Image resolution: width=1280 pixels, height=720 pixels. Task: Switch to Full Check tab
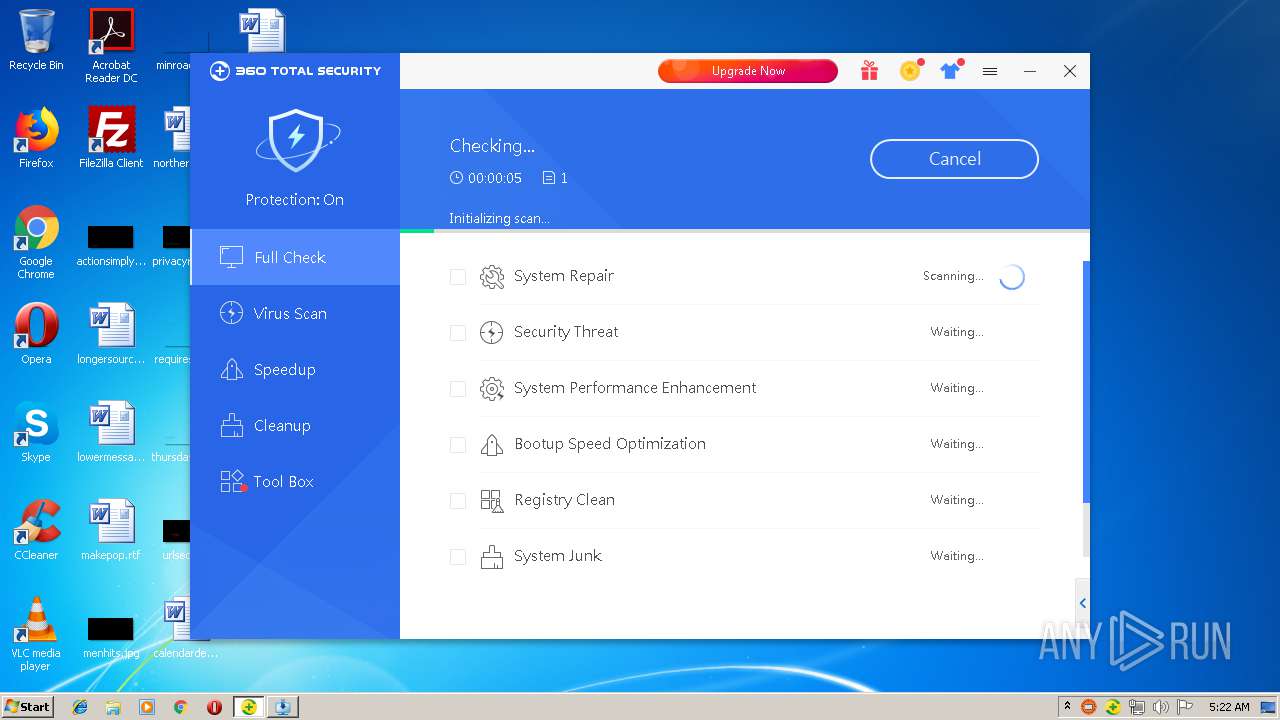295,257
